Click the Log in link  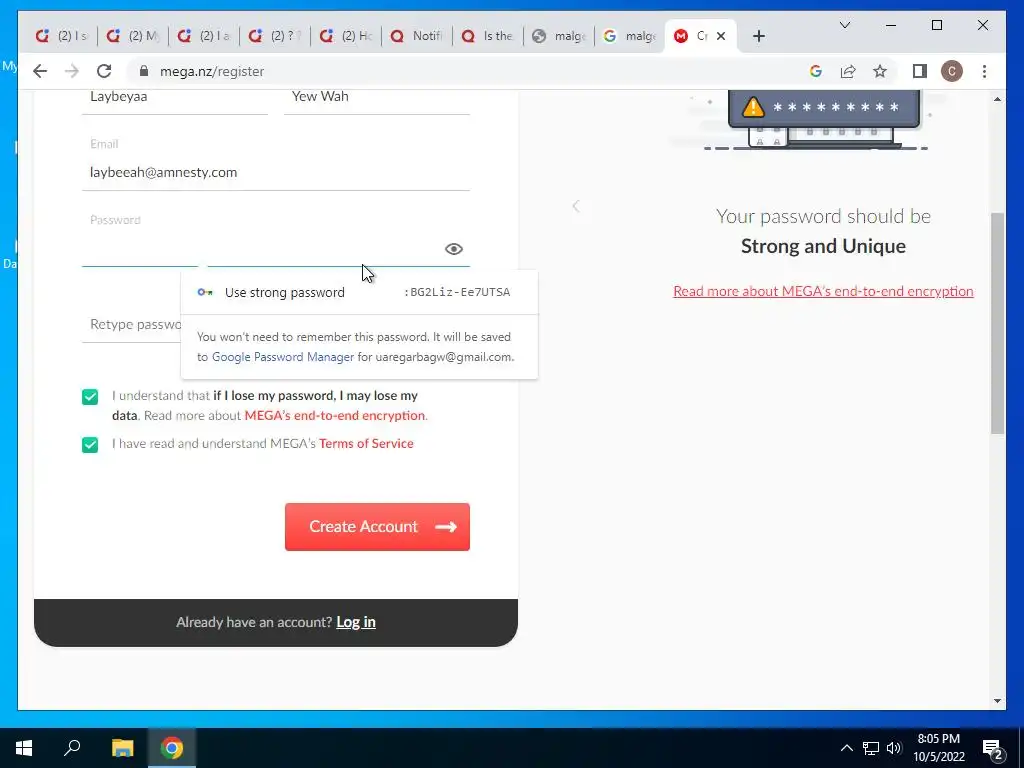356,622
